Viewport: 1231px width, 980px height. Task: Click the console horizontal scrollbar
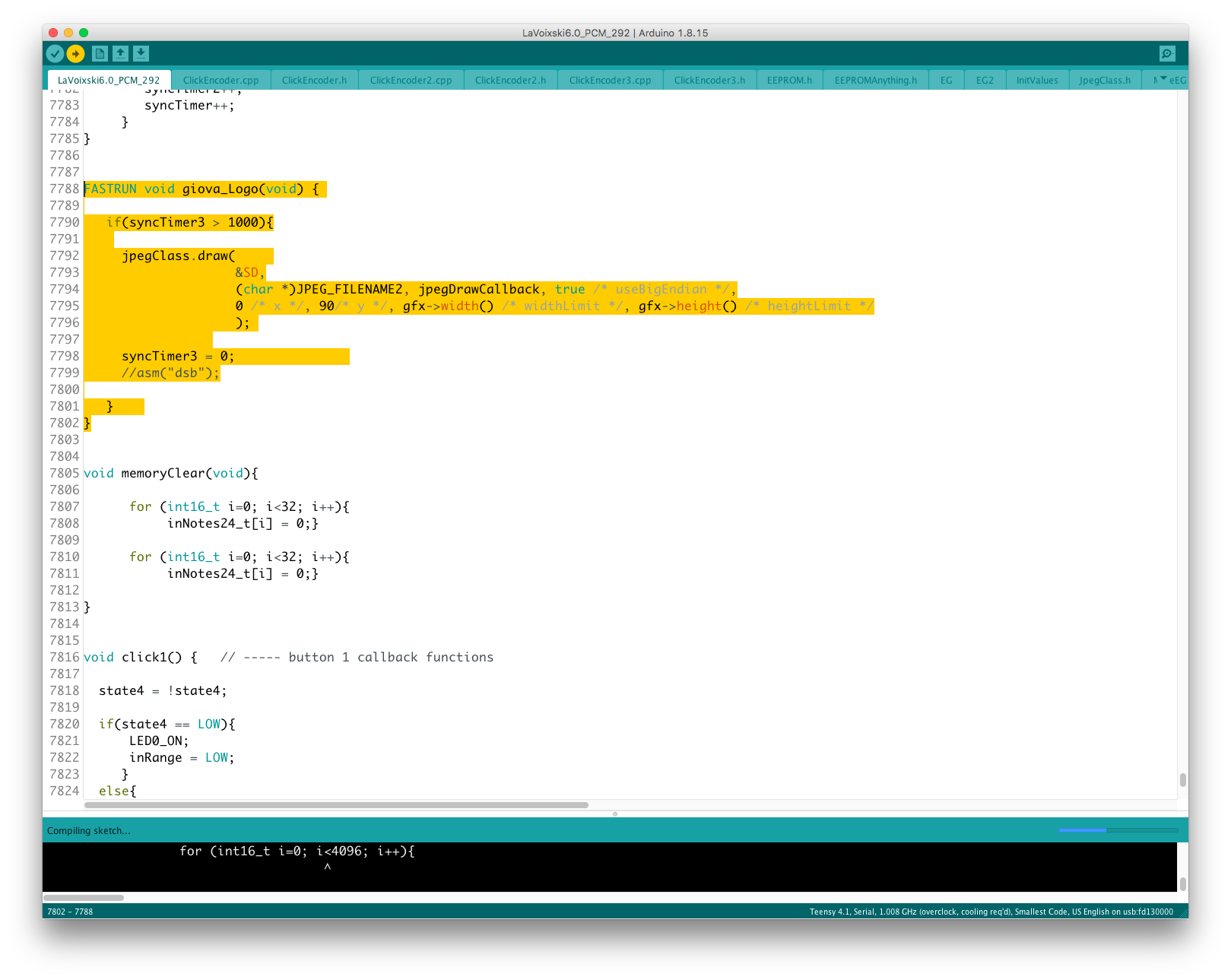(84, 898)
